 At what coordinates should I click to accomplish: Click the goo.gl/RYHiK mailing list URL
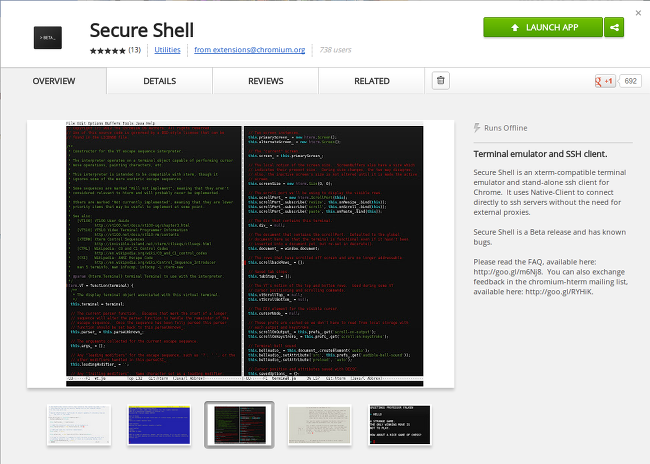tap(559, 292)
